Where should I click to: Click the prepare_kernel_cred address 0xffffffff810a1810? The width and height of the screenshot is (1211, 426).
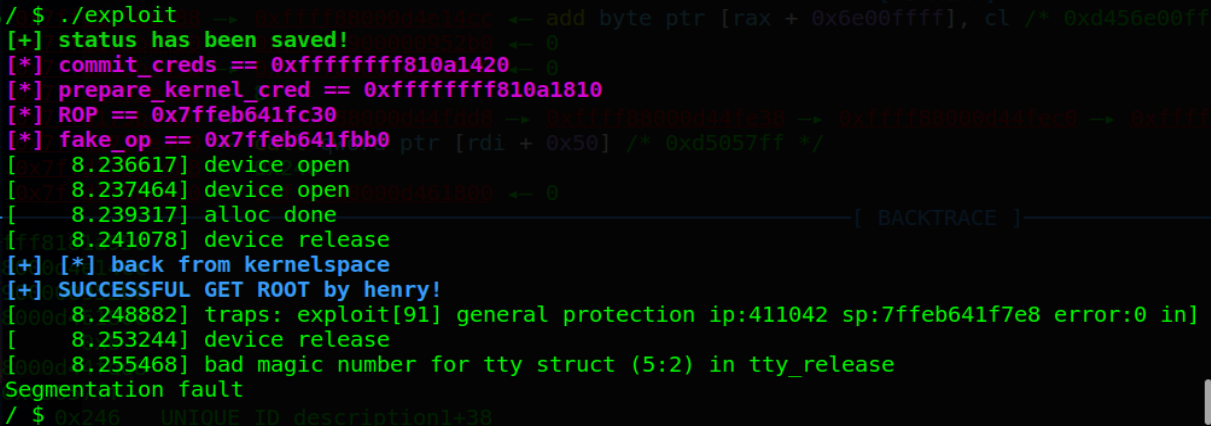[482, 90]
